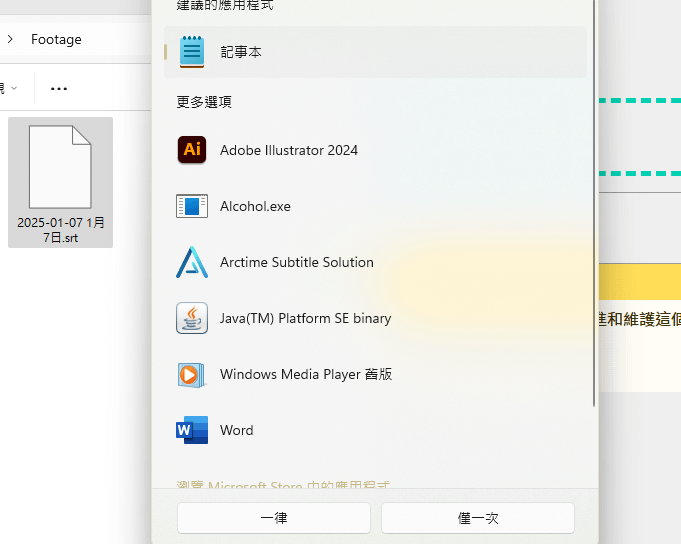The width and height of the screenshot is (681, 544).
Task: Open the three-dot more options menu
Action: [59, 88]
